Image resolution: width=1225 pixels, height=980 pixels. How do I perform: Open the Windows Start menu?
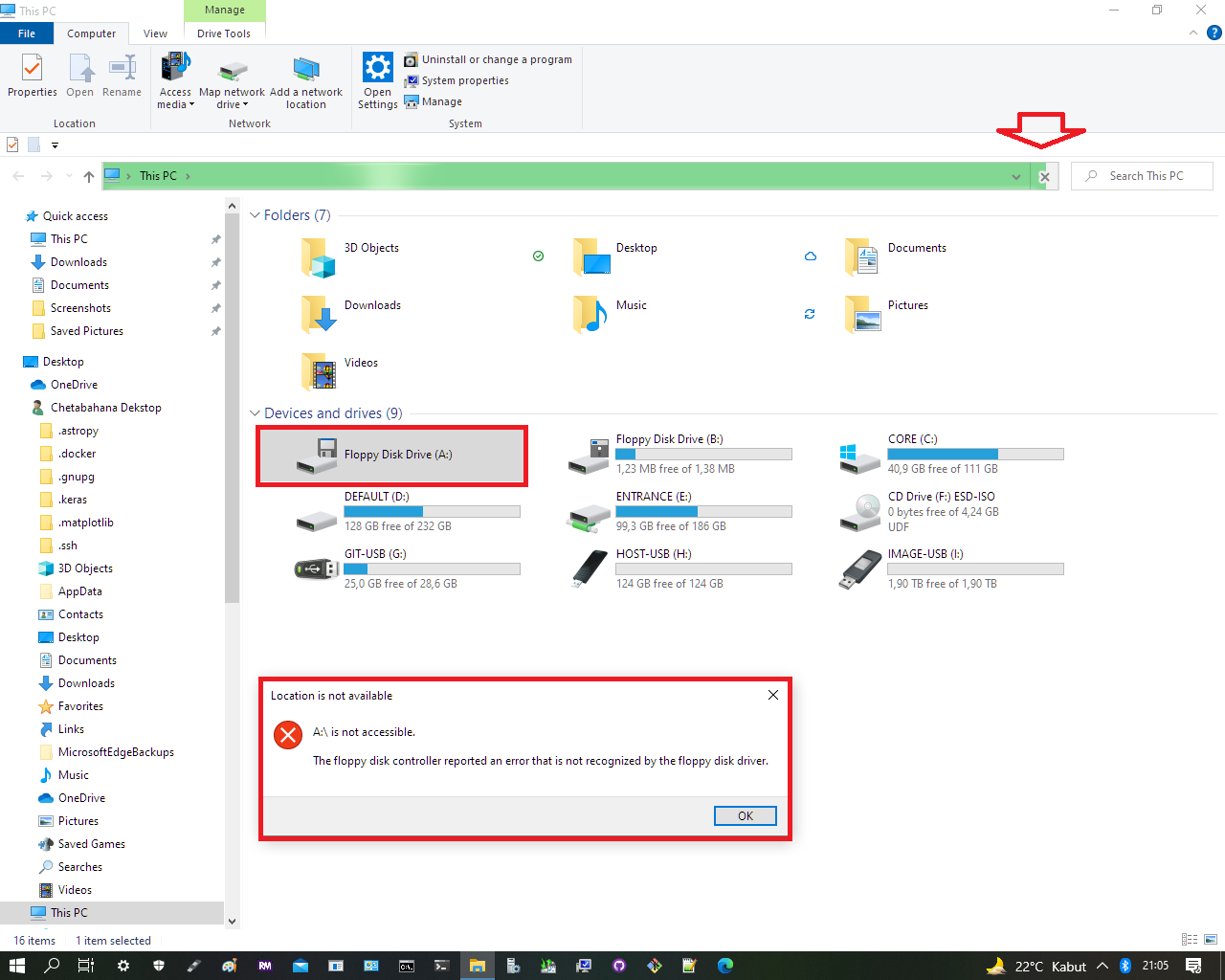tap(16, 966)
